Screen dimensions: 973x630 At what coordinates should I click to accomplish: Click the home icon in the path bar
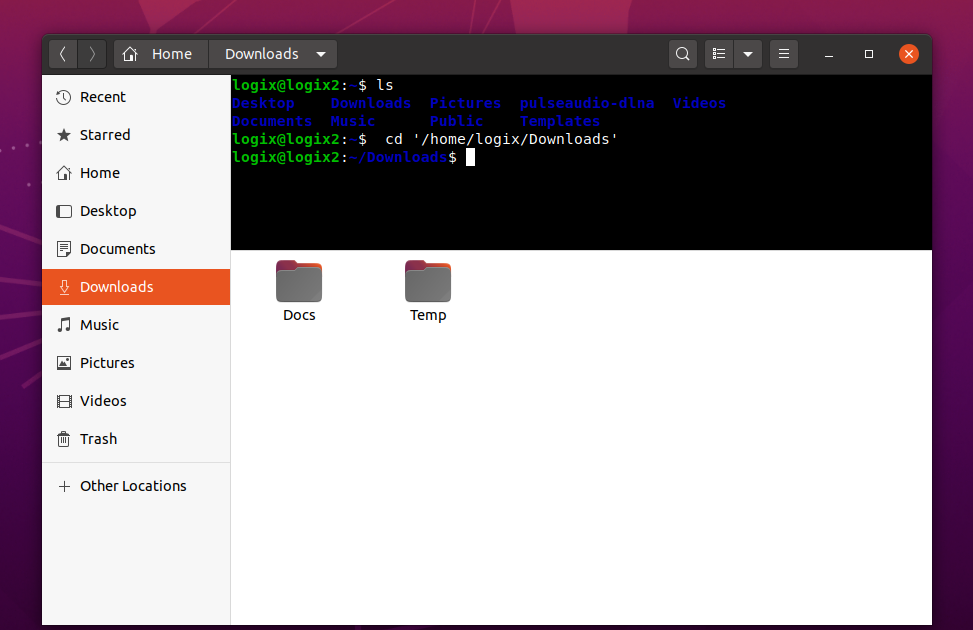130,55
